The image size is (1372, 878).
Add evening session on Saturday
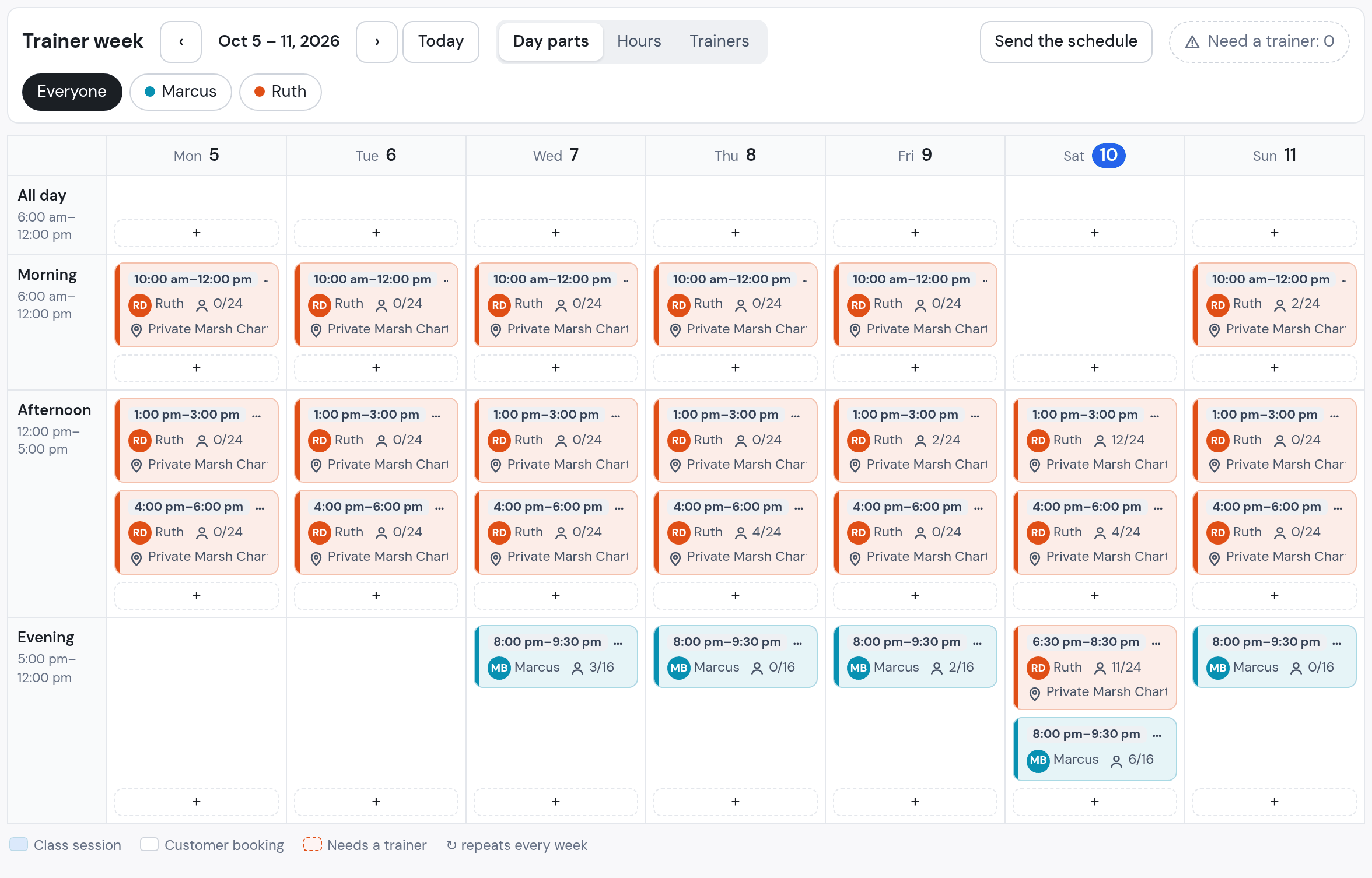coord(1095,802)
